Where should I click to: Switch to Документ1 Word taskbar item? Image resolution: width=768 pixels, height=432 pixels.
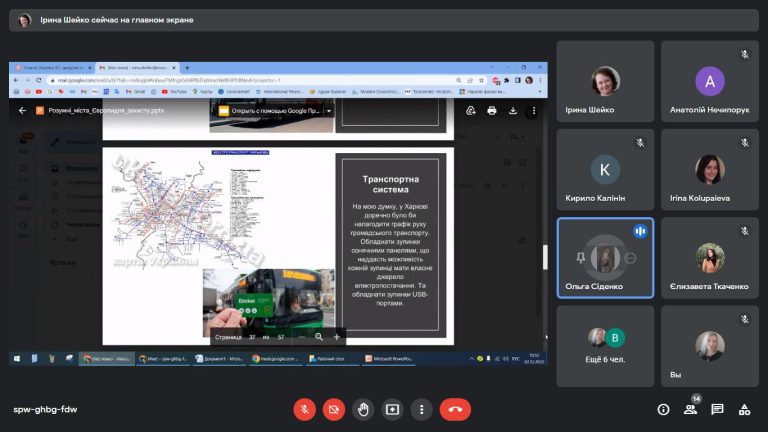point(219,359)
